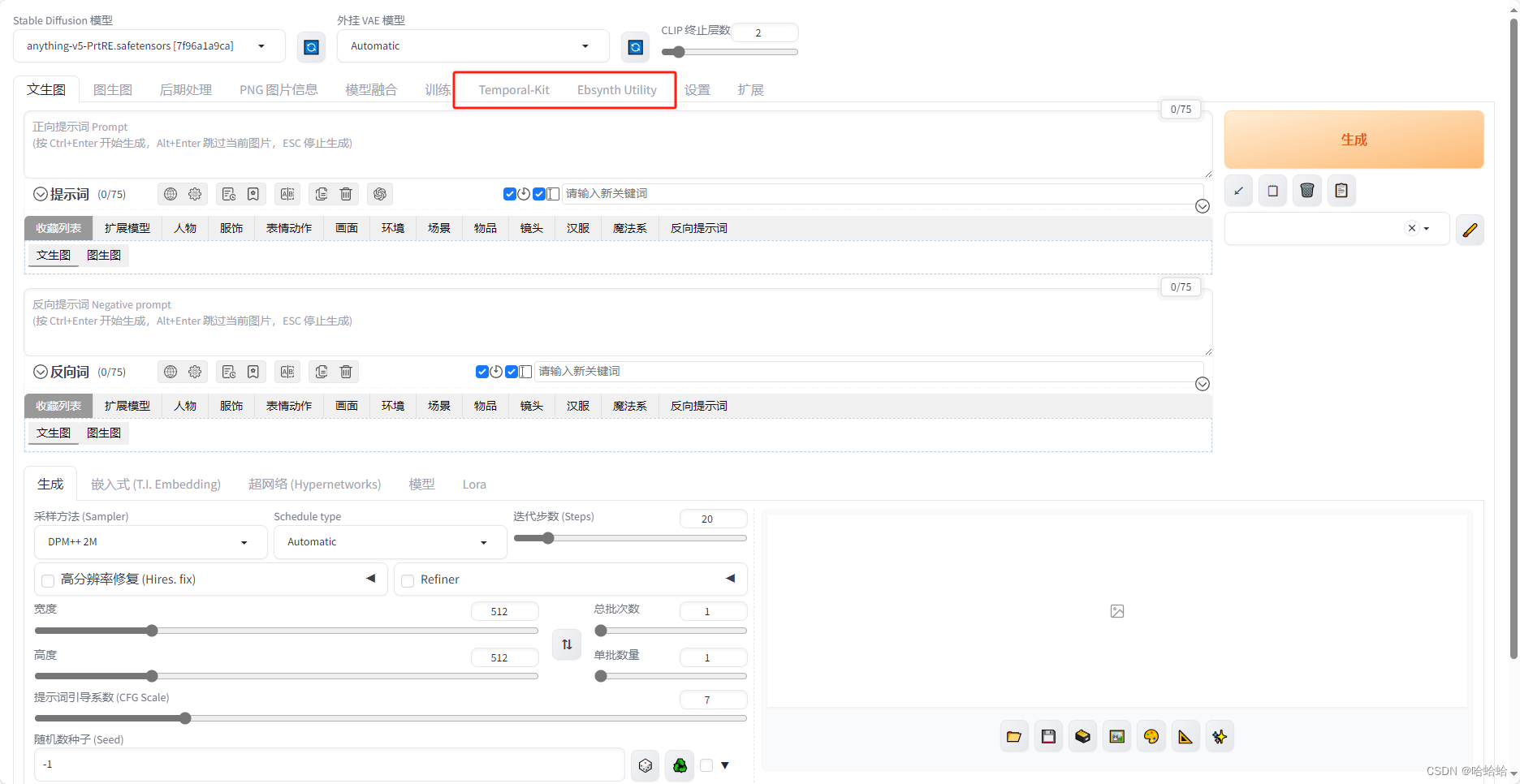Click the pencil edit-style button
The image size is (1520, 784).
tap(1470, 230)
